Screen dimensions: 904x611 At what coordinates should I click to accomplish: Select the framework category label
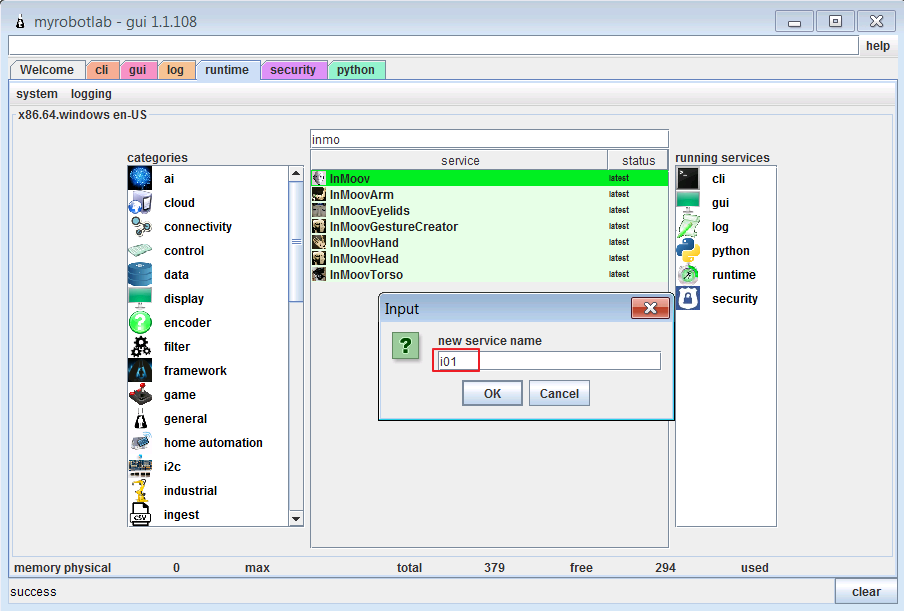[x=195, y=371]
